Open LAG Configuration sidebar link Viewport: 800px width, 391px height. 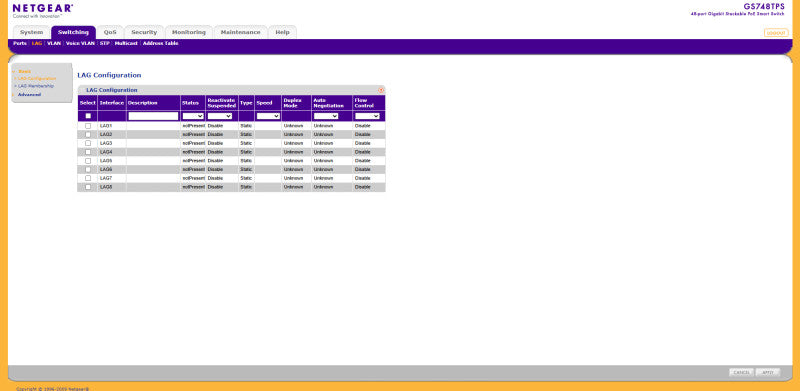point(37,79)
